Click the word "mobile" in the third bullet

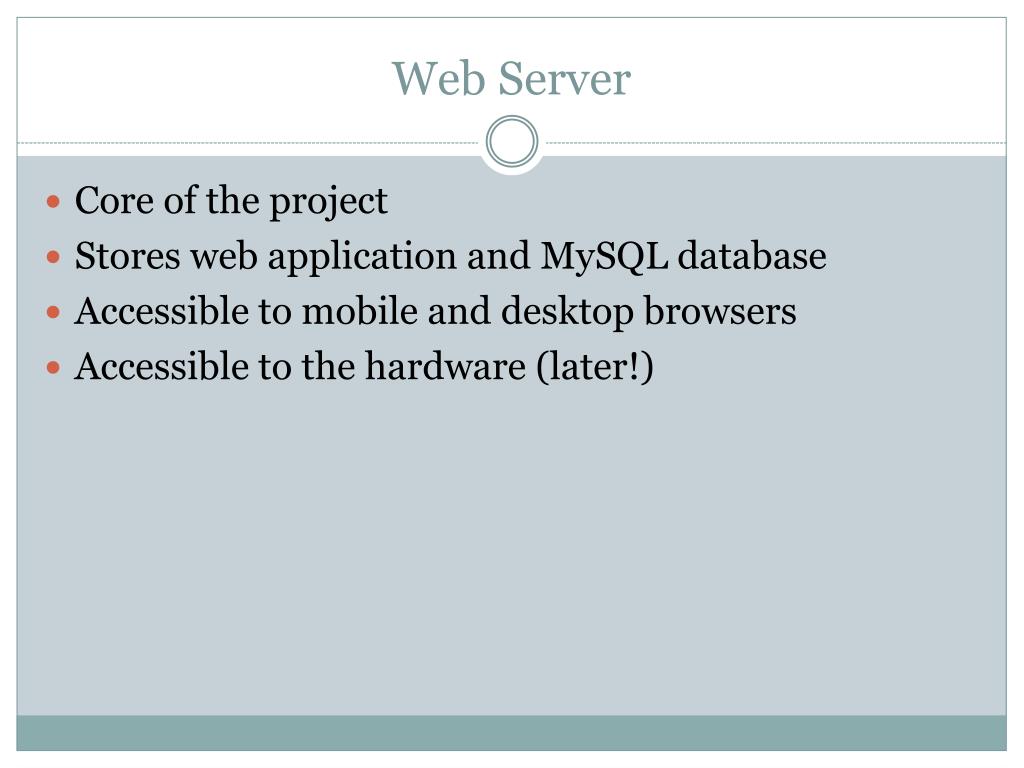click(359, 311)
